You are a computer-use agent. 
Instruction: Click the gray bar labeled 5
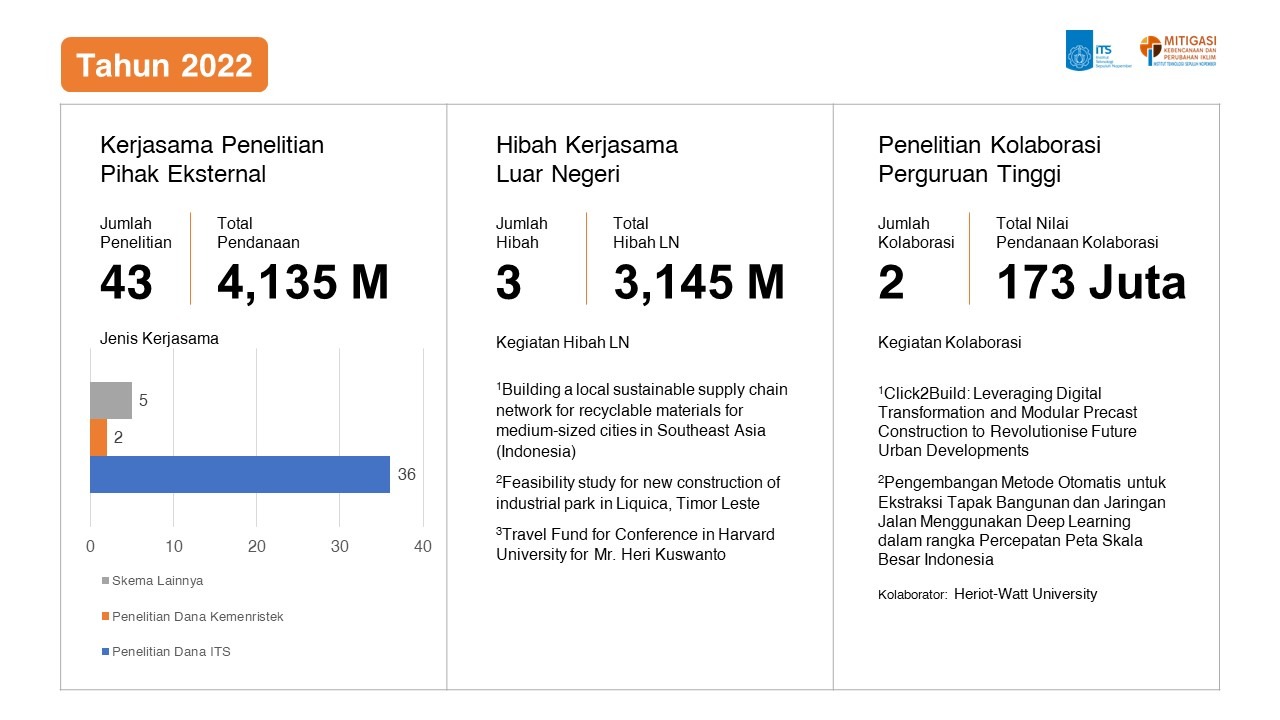click(x=110, y=400)
